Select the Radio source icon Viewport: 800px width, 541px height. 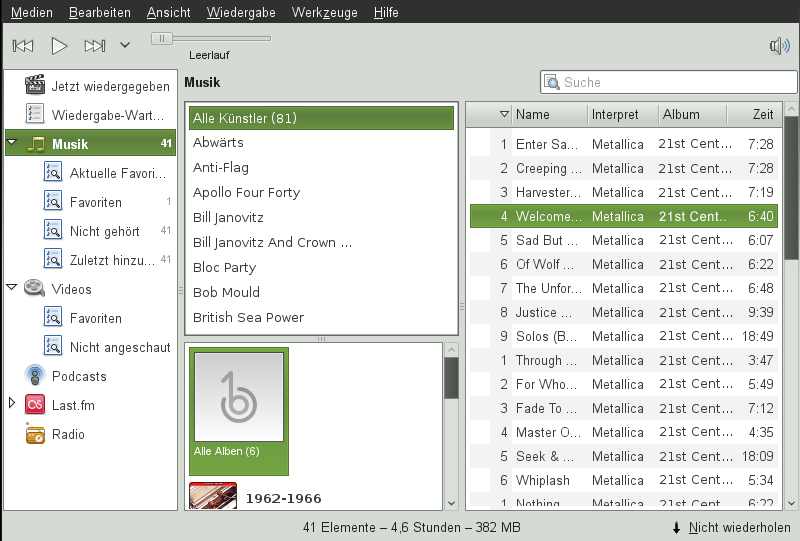[36, 434]
